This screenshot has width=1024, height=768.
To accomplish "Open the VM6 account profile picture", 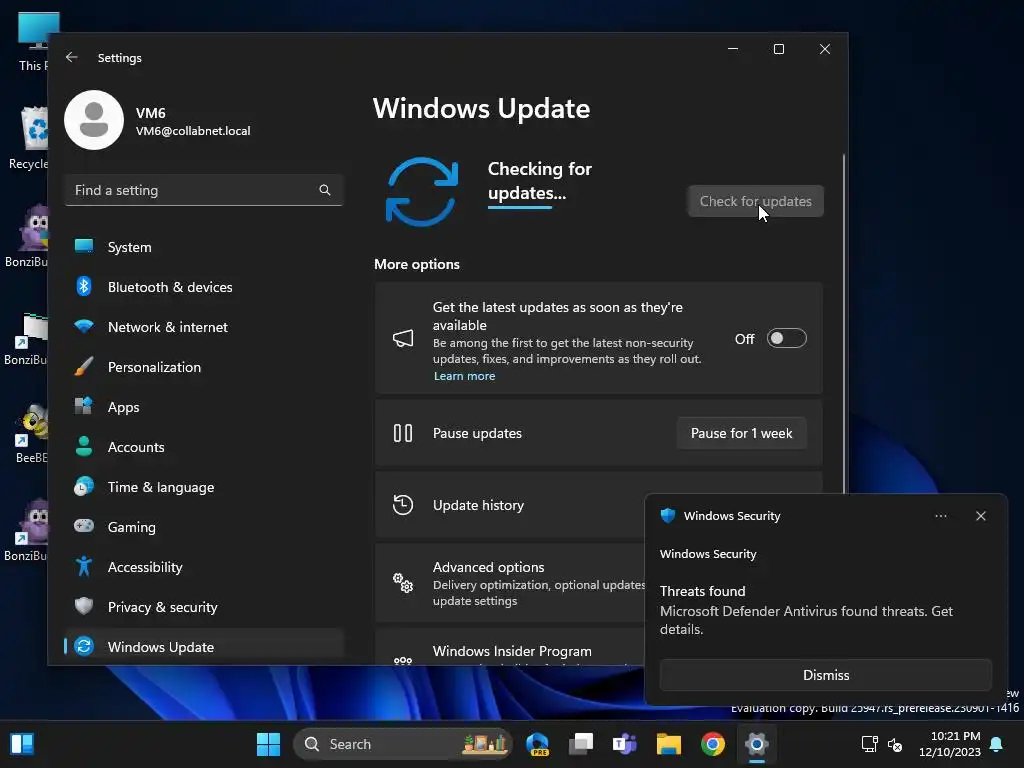I will tap(94, 120).
